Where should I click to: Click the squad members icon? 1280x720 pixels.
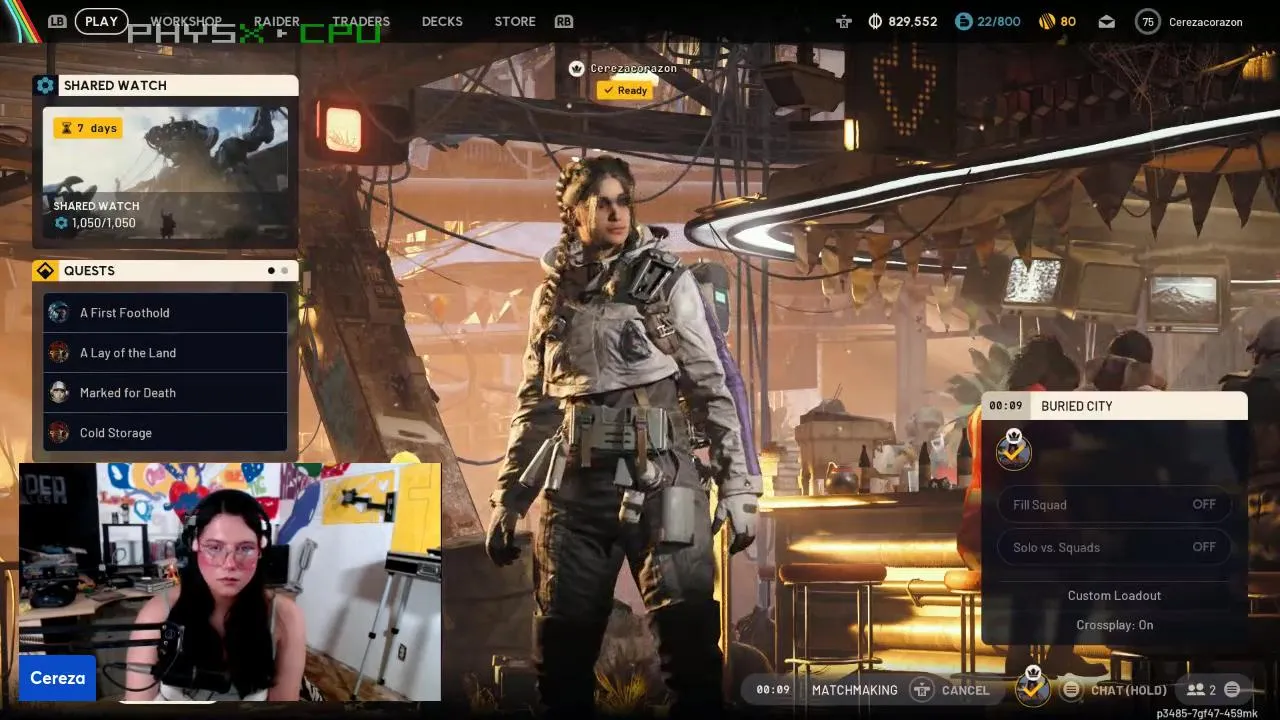click(x=1195, y=690)
